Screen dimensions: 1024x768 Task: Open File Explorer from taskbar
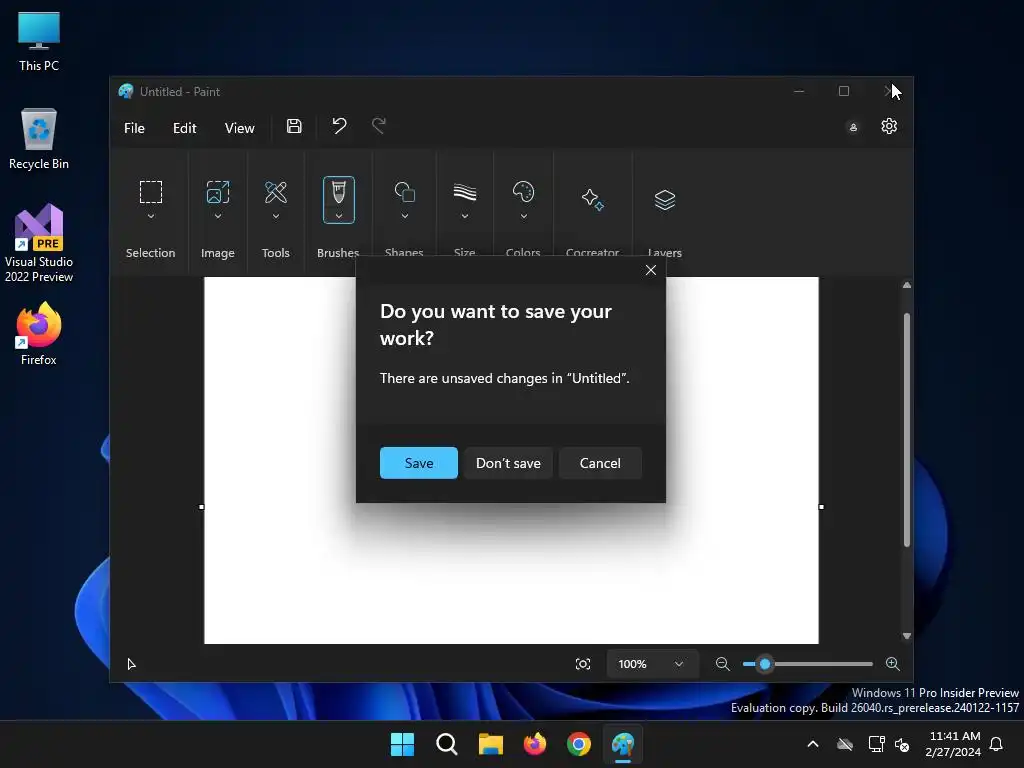click(491, 744)
